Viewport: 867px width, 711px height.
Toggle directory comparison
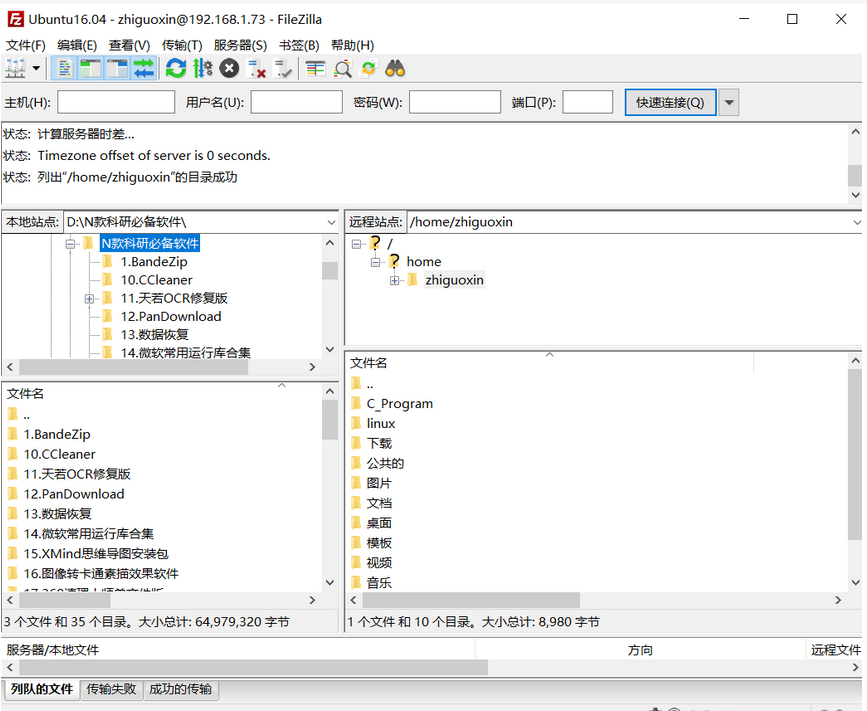[342, 69]
